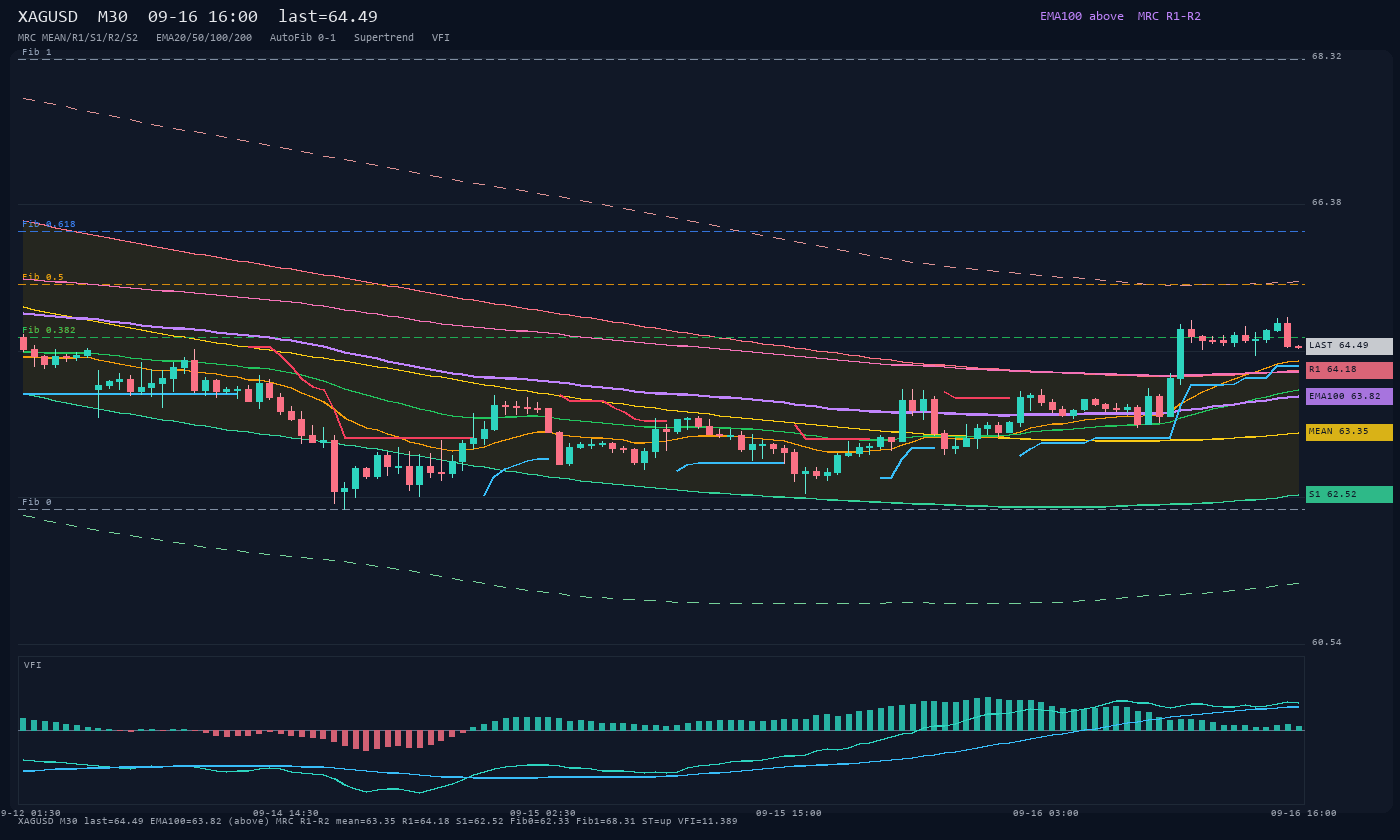
Task: Click the 'MRC MEAN/R1/S1/R2/S2' indicator legend
Action: pos(78,38)
